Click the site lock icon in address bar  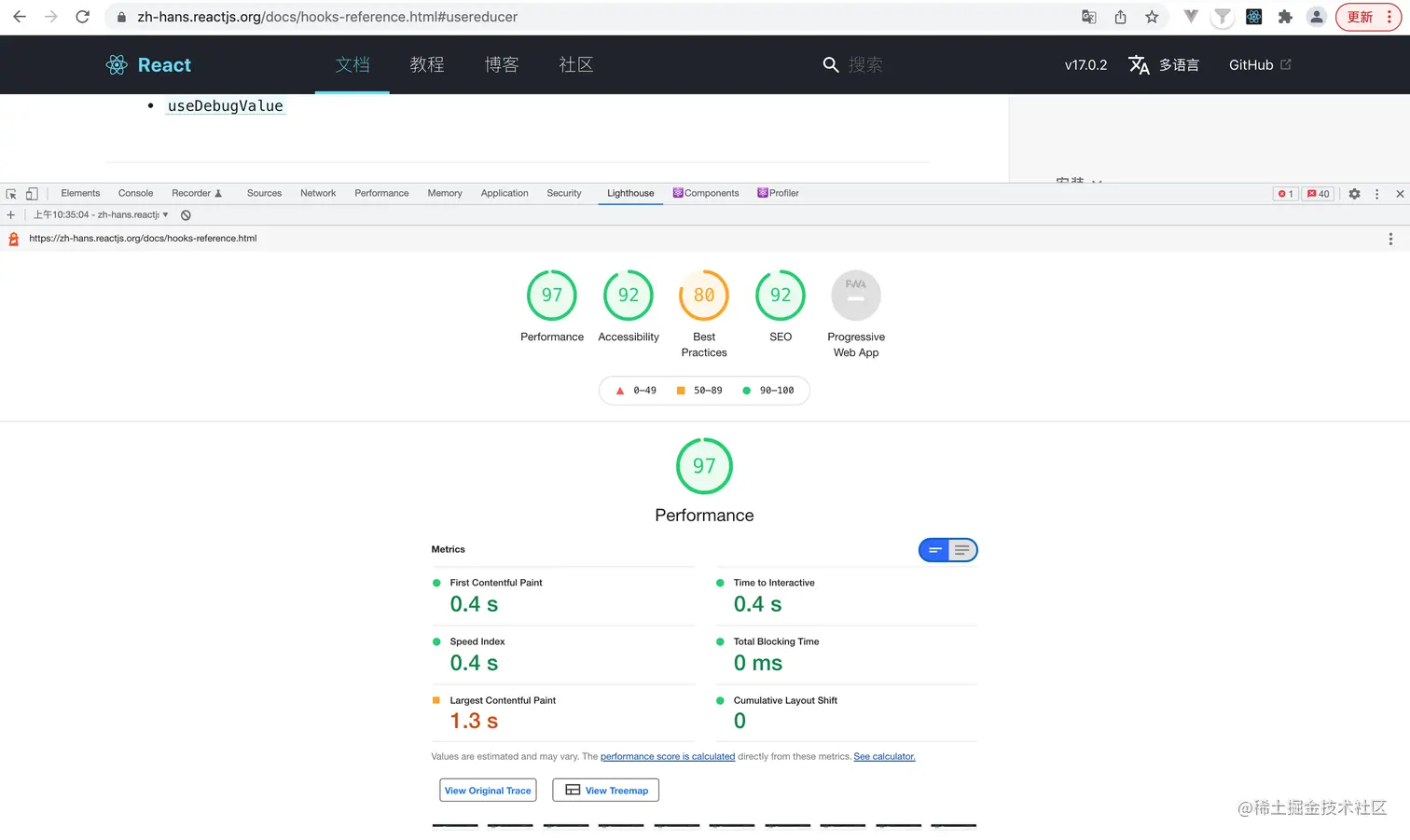click(121, 17)
